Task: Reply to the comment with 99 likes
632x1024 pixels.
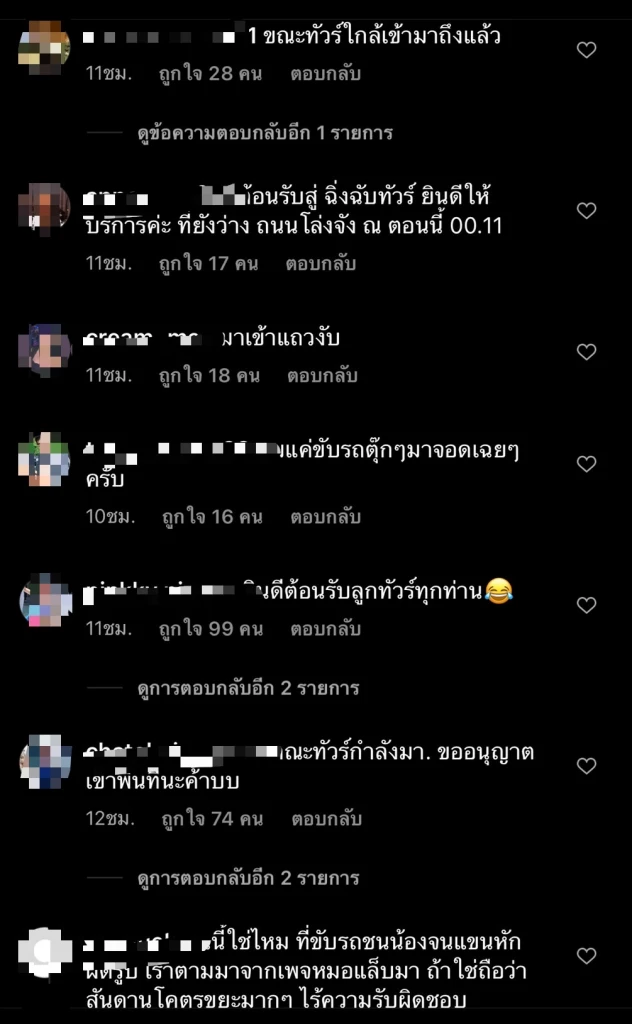Action: pos(325,629)
